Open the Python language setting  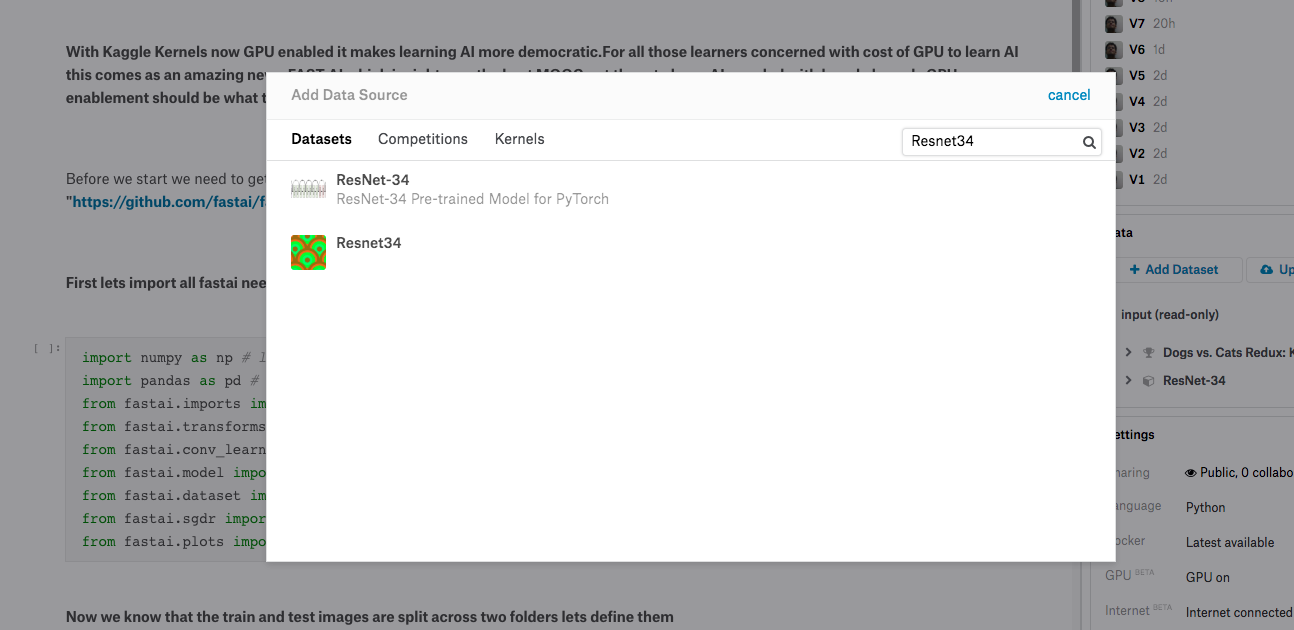click(x=1205, y=507)
